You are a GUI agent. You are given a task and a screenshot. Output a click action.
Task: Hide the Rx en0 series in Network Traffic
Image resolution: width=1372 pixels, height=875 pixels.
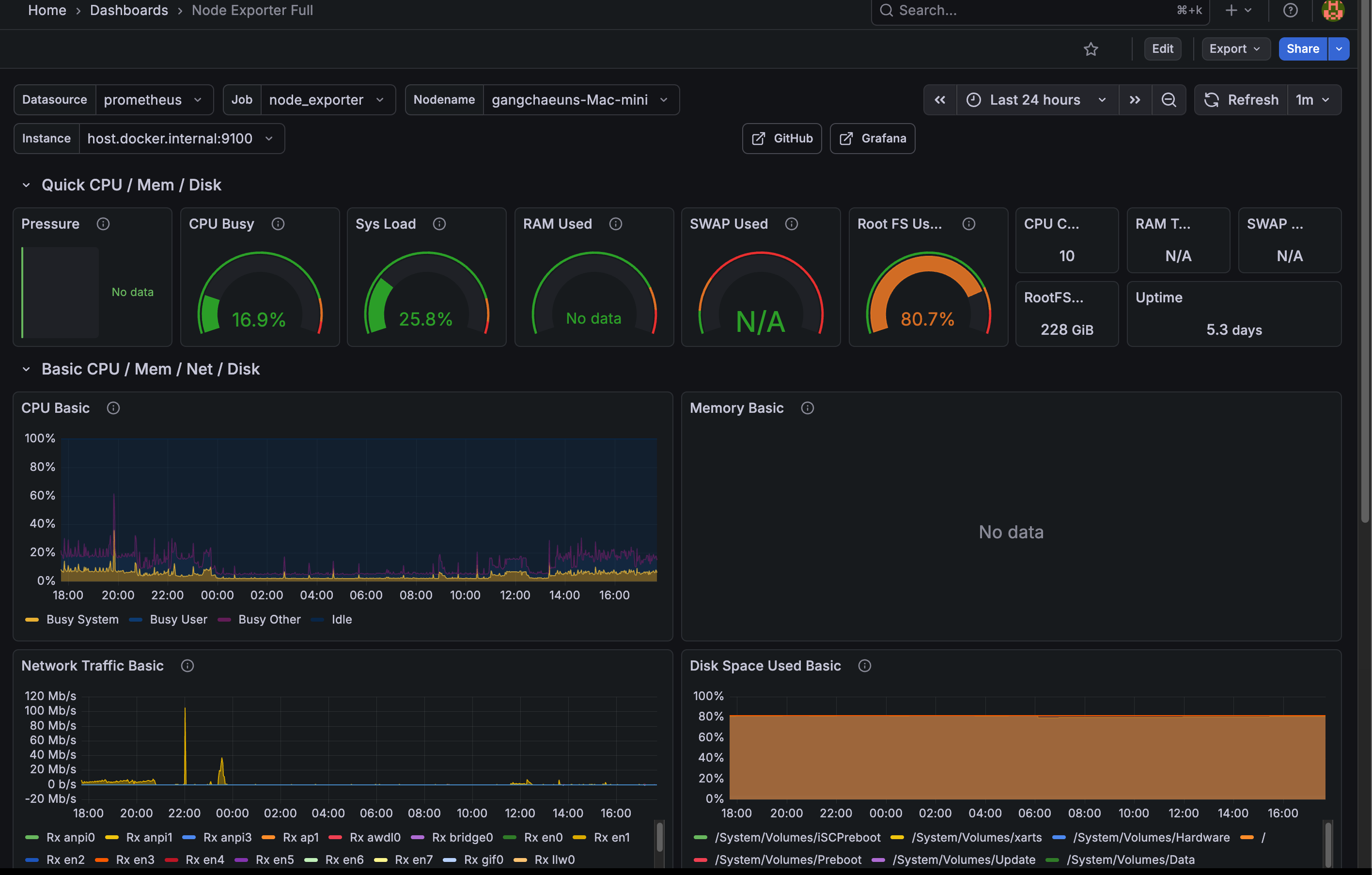click(x=543, y=837)
